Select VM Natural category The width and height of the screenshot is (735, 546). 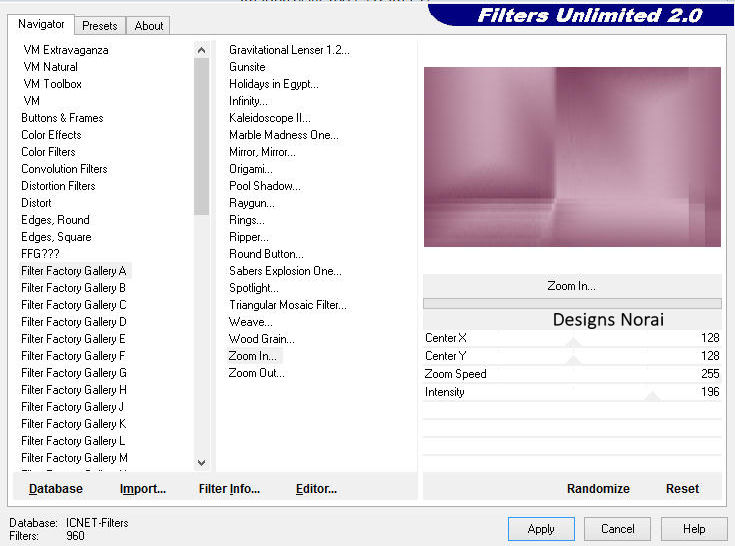tap(51, 67)
